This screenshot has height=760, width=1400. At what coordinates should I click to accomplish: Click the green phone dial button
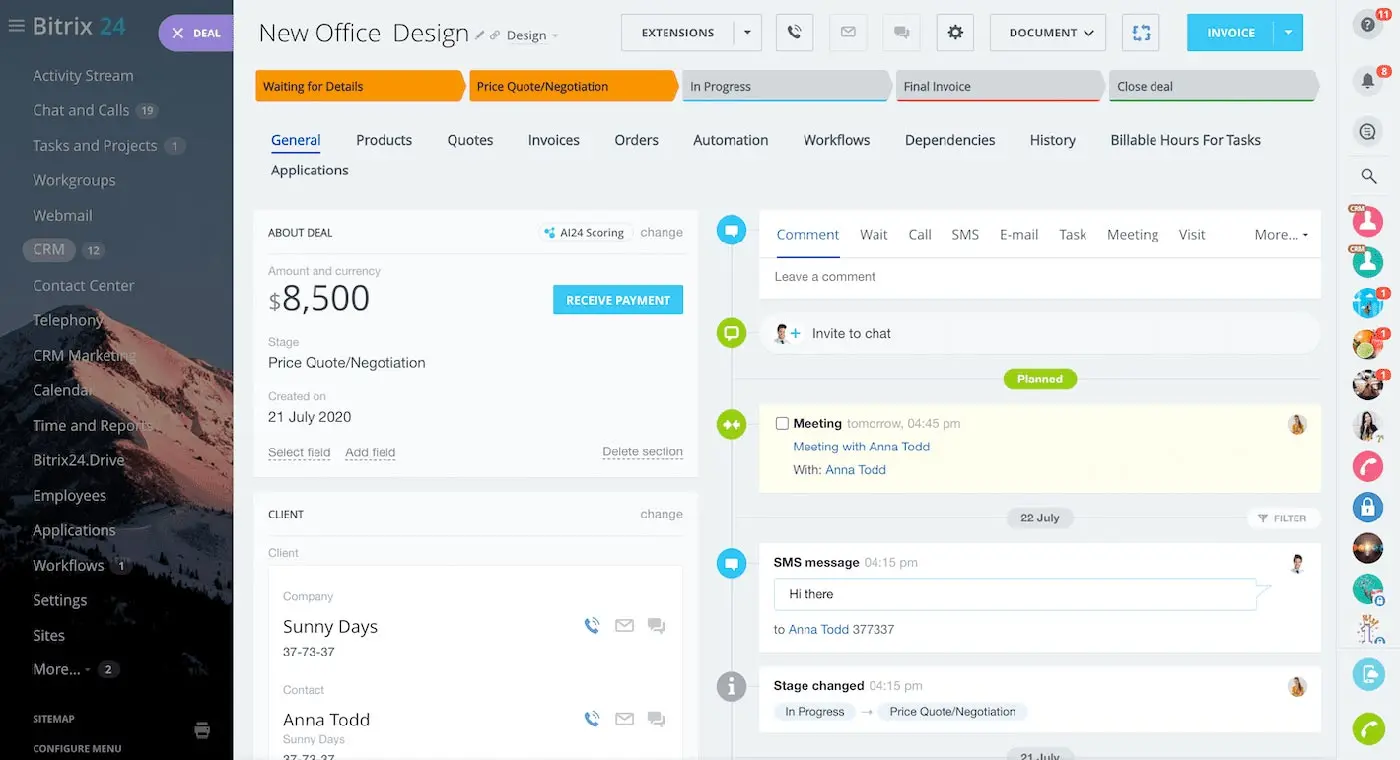[x=1367, y=729]
